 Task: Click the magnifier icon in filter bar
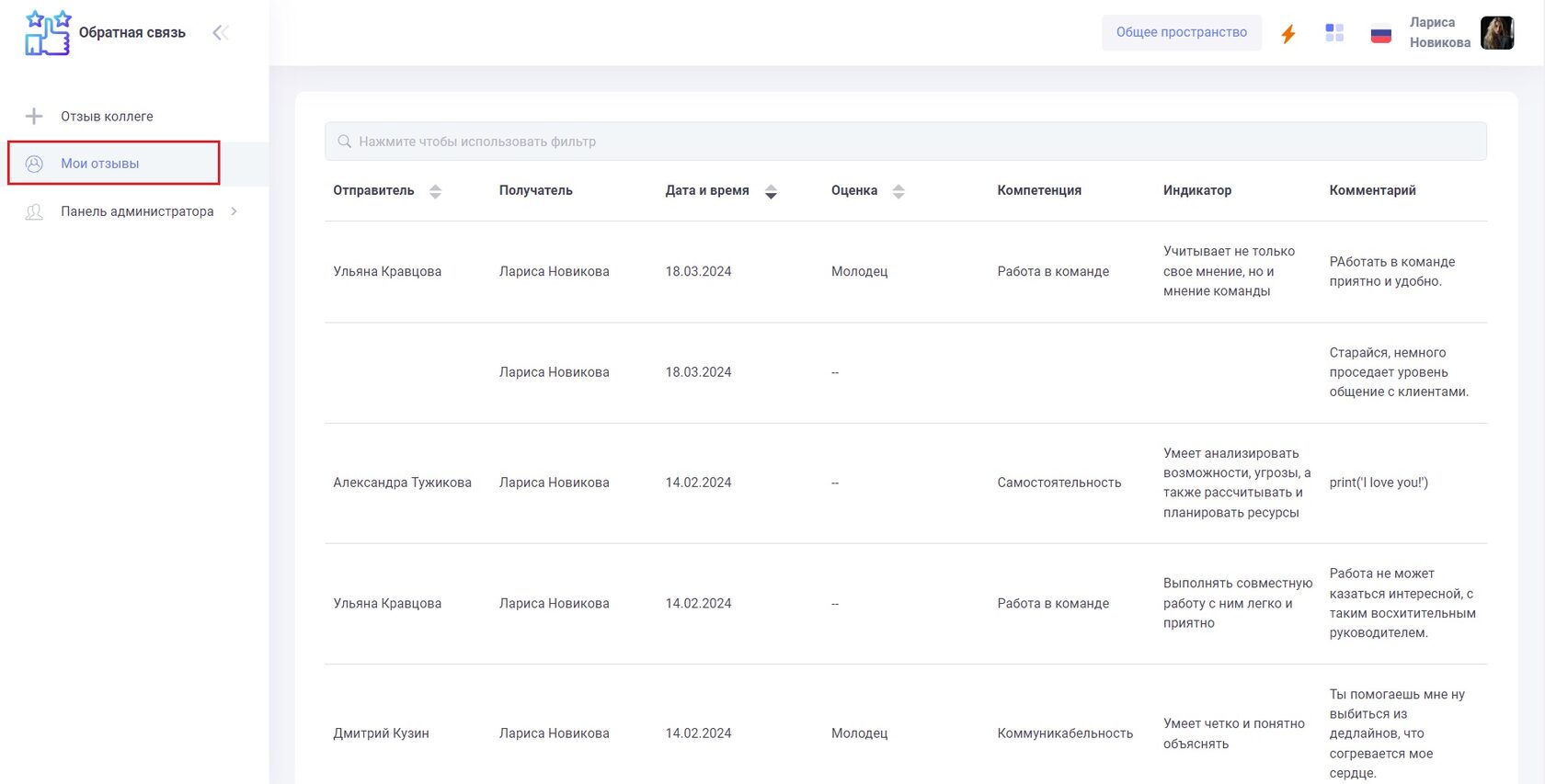point(345,142)
